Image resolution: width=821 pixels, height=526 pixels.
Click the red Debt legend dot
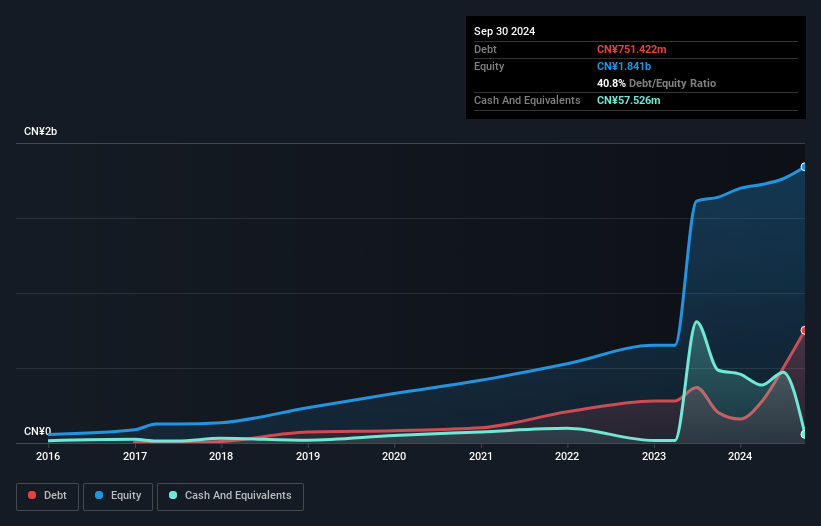32,495
